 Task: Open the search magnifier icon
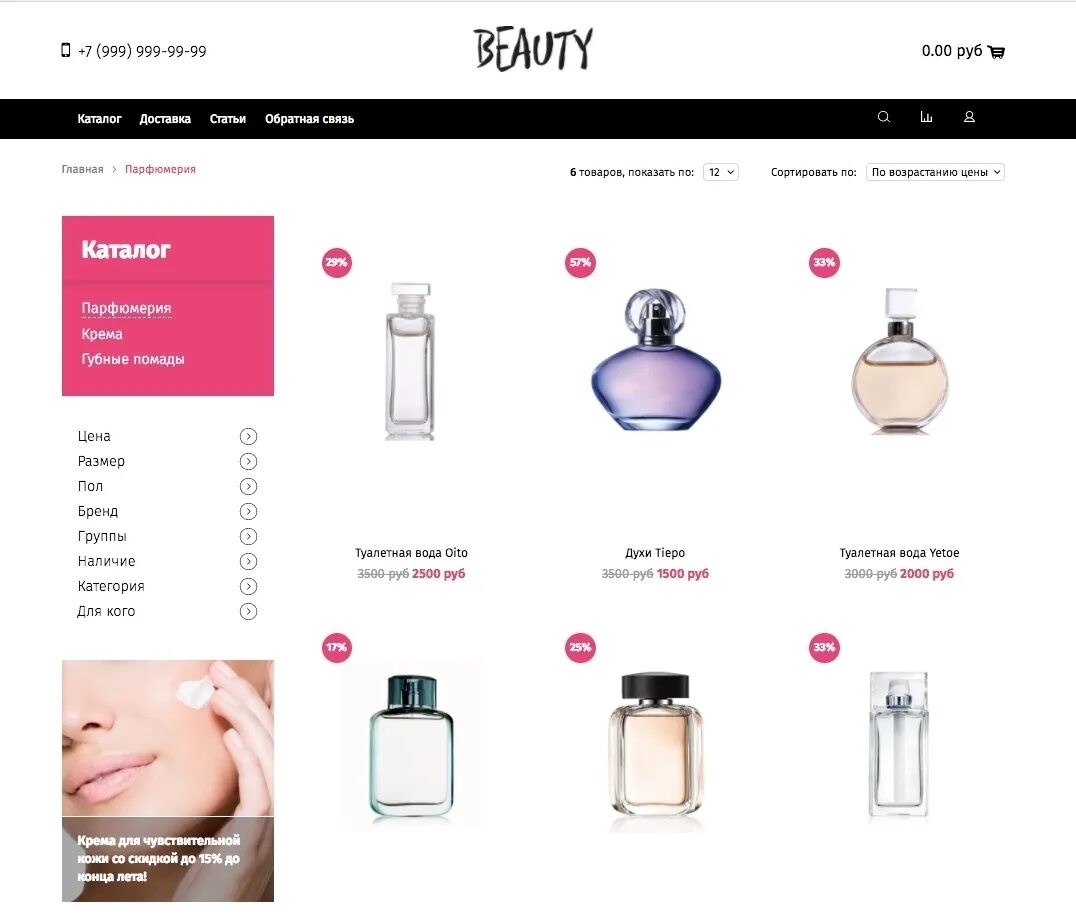coord(884,117)
